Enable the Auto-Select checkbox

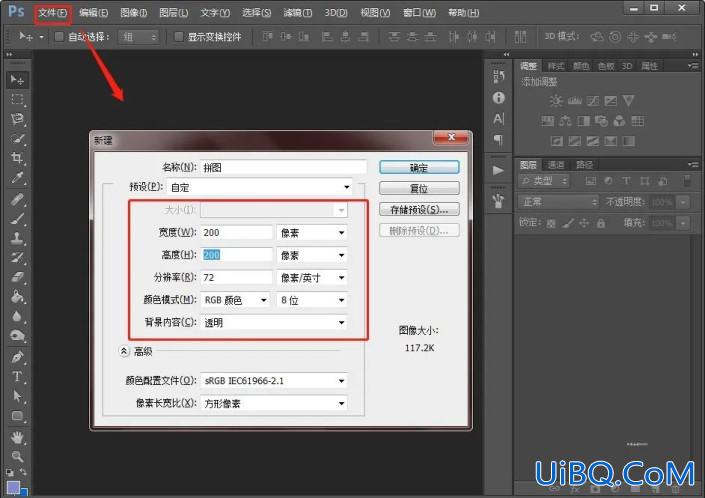coord(59,36)
